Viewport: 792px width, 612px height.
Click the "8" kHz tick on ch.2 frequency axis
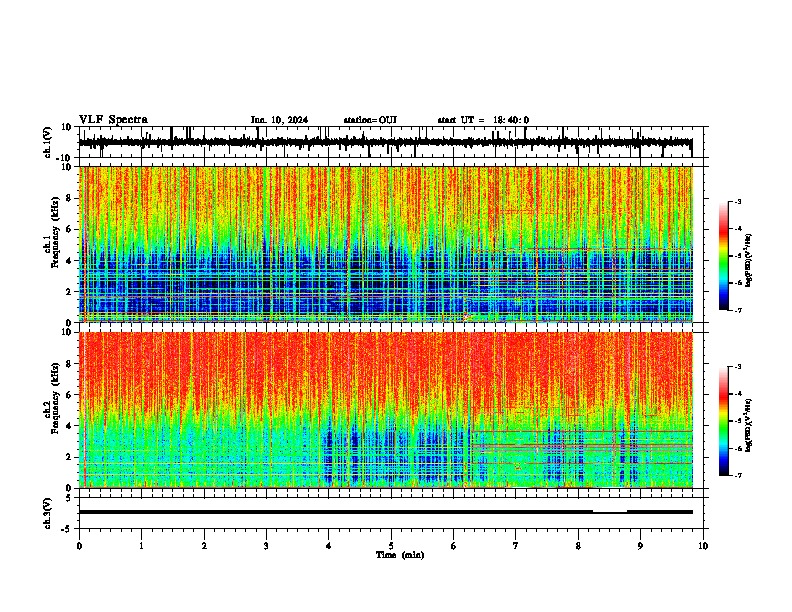pos(70,364)
